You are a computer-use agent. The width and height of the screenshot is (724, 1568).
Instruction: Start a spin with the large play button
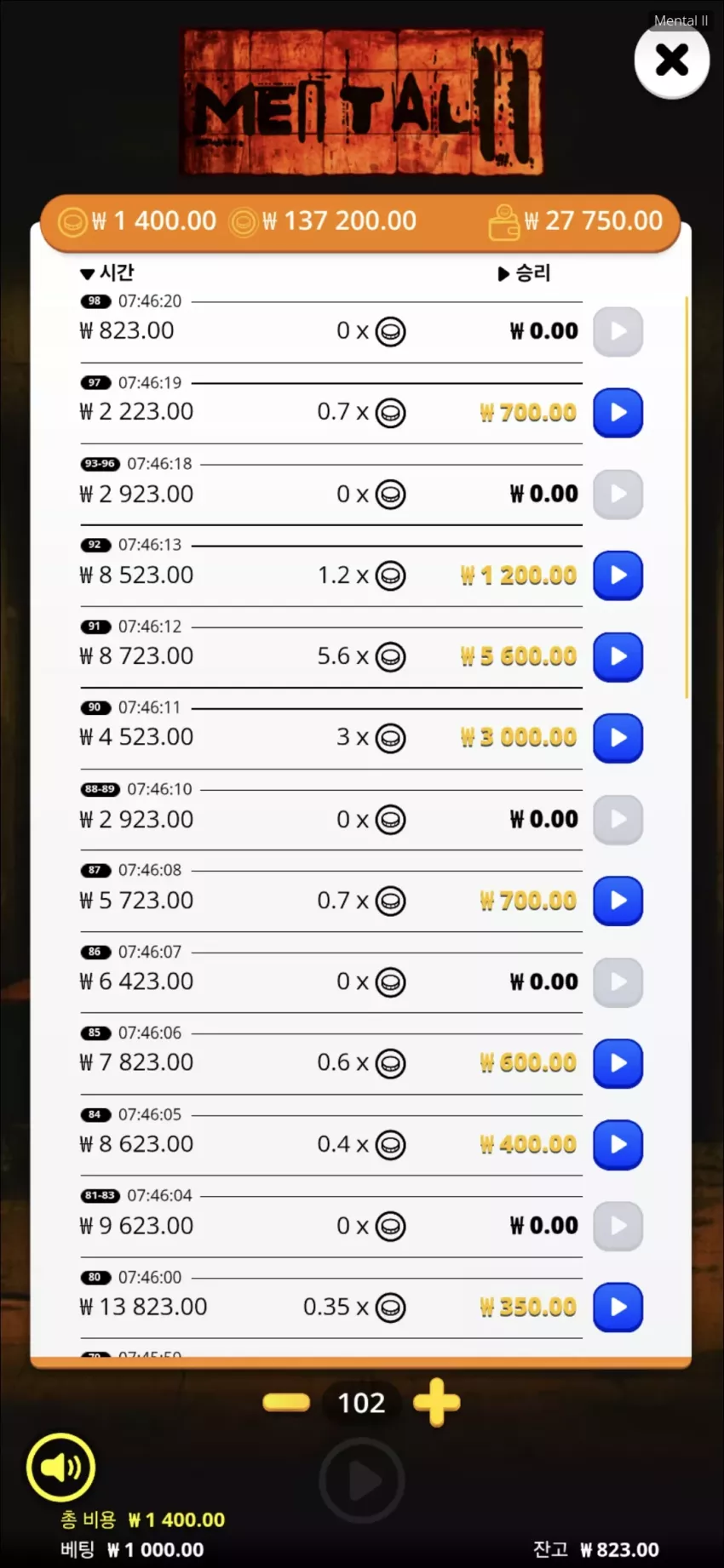(x=362, y=1481)
